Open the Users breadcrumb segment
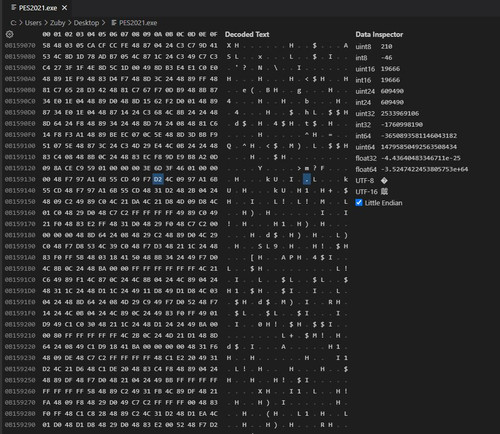This screenshot has width=500, height=434. coord(33,23)
